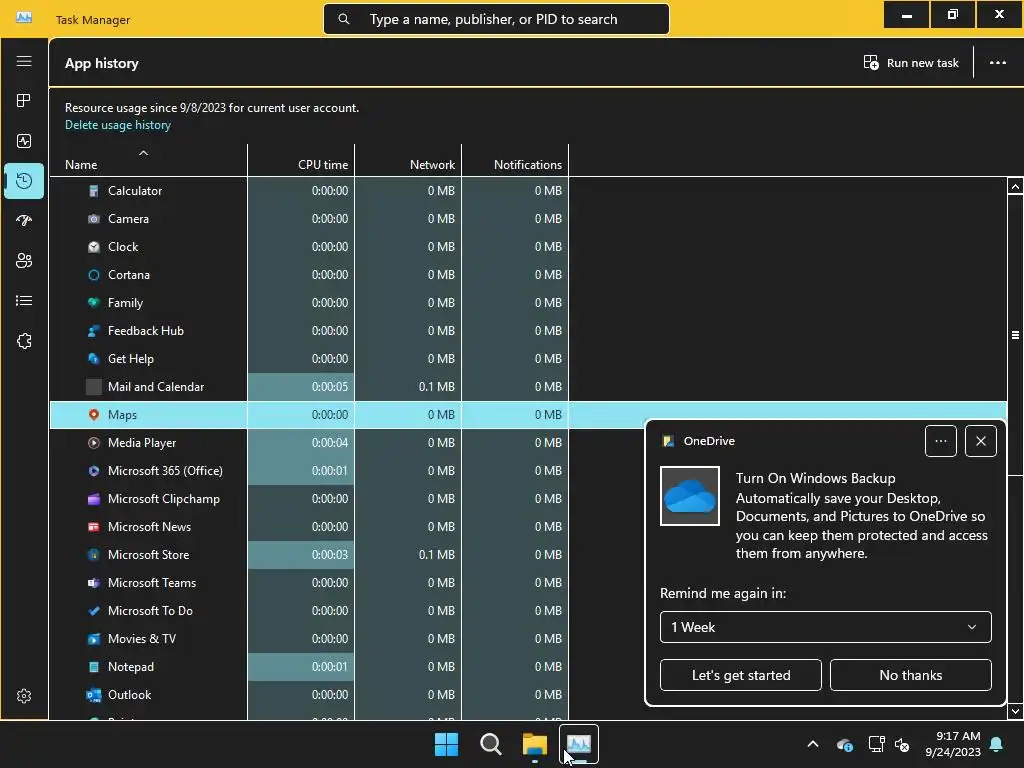Click the OneDrive cloud tray icon
Image resolution: width=1024 pixels, height=768 pixels.
[x=845, y=744]
